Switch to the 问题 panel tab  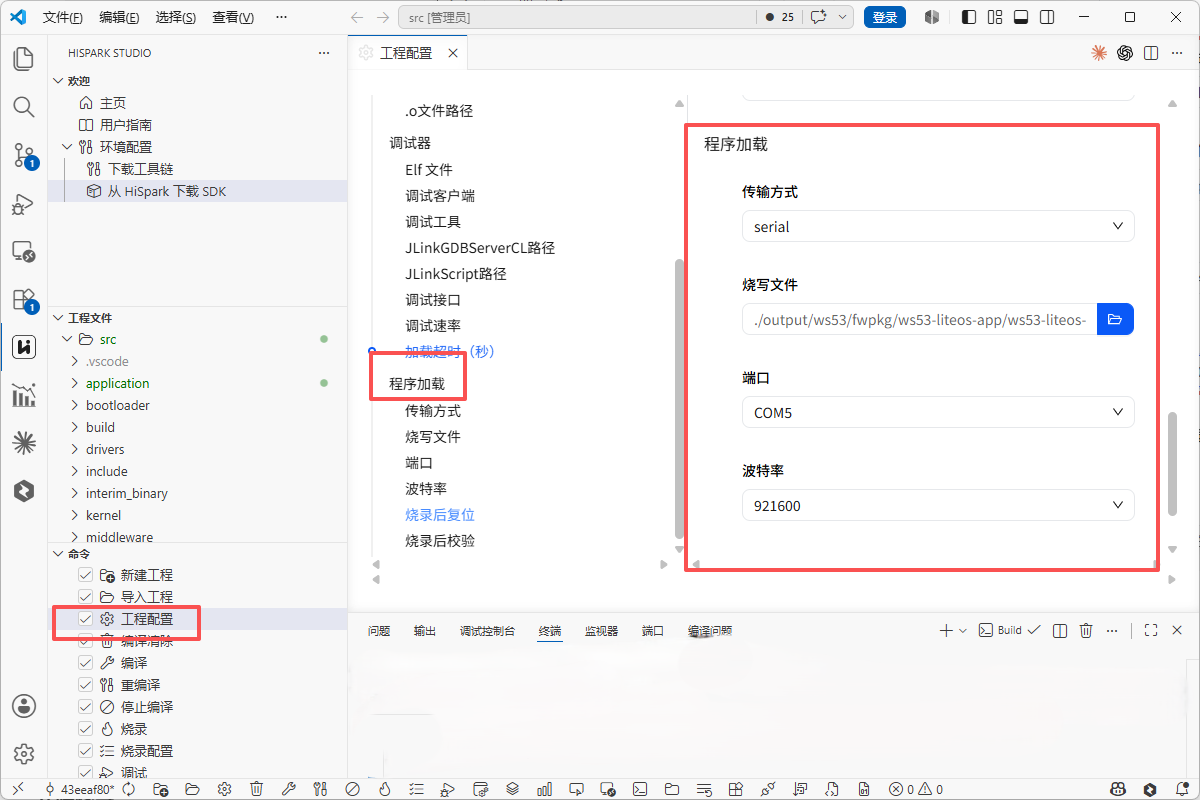[379, 631]
